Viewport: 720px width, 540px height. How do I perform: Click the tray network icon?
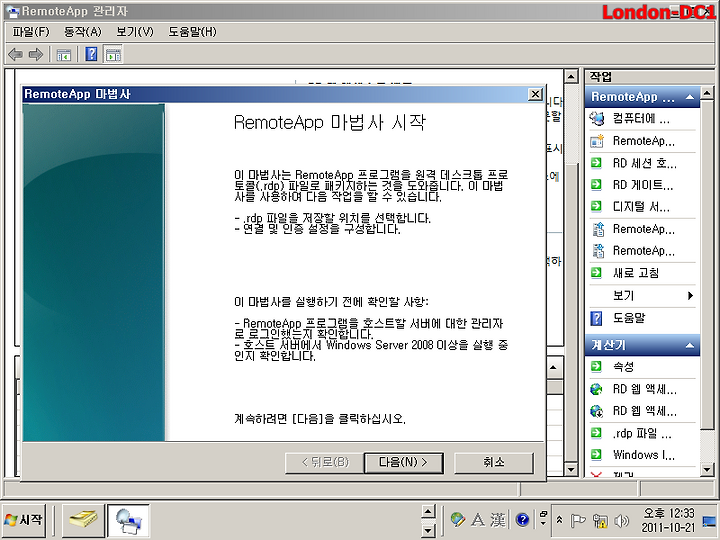599,521
